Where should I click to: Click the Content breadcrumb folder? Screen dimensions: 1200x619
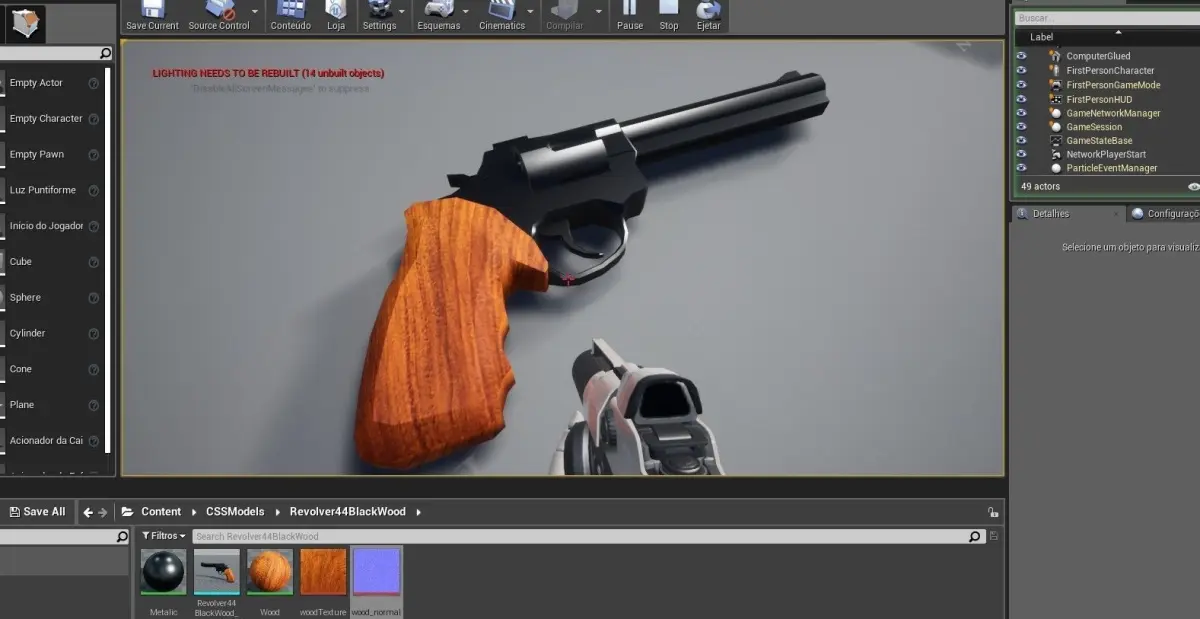[x=161, y=512]
